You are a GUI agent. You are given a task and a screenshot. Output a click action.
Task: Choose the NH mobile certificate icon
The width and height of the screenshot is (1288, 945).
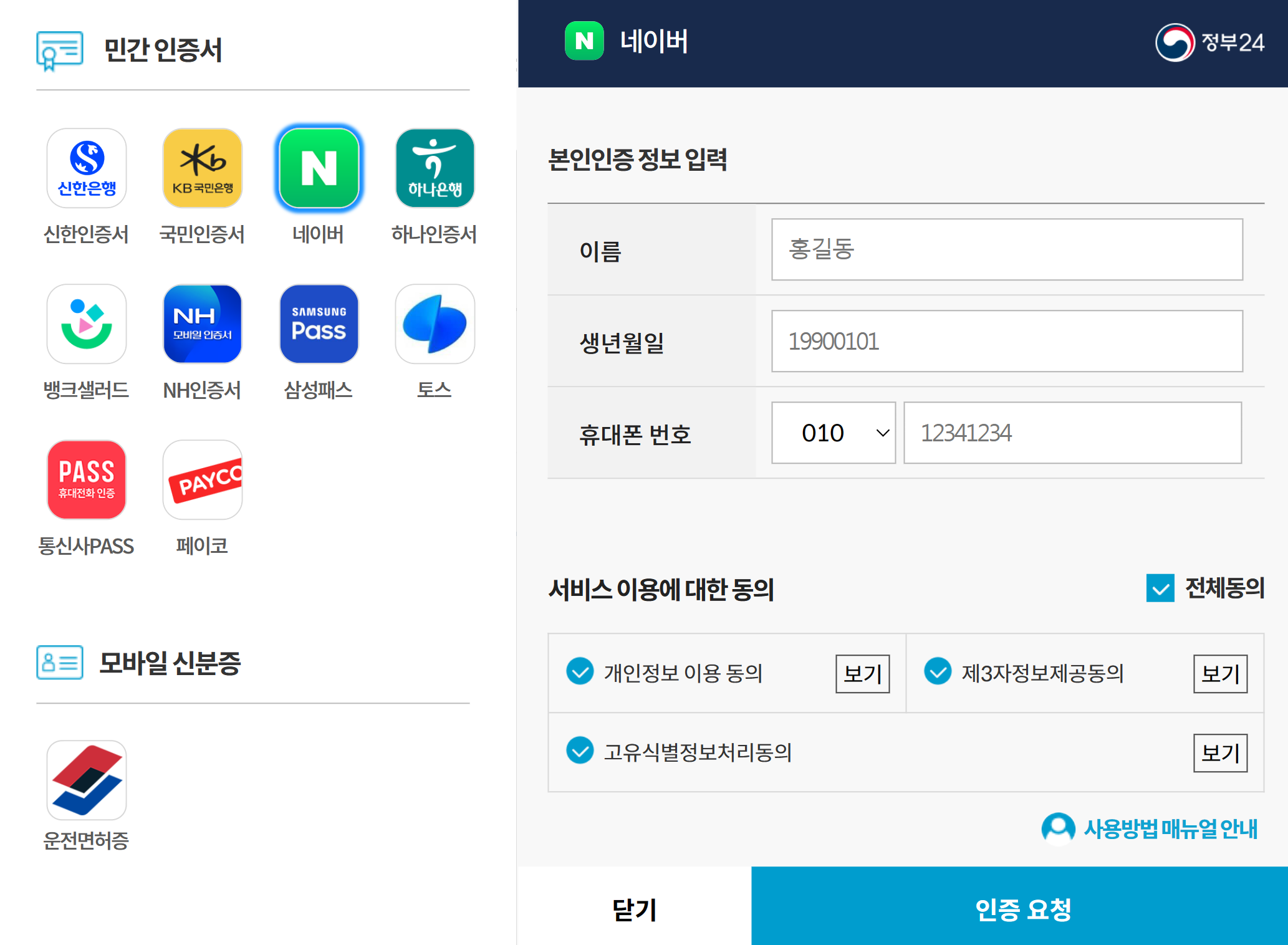coord(202,324)
